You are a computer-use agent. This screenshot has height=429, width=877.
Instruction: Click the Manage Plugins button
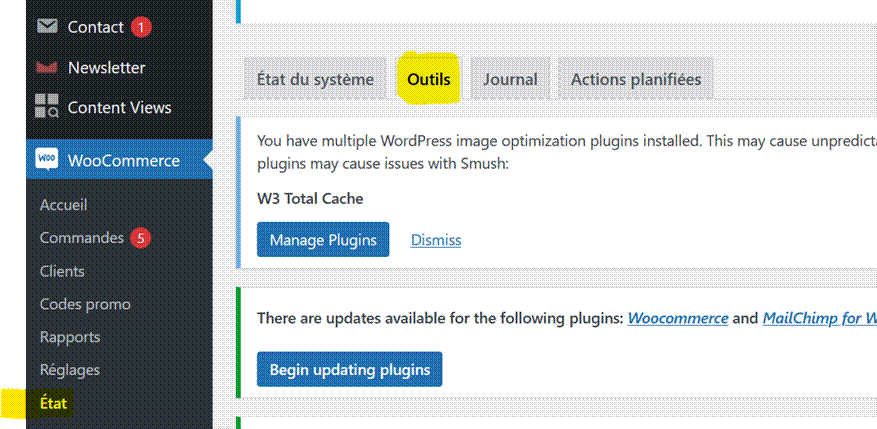click(x=323, y=240)
